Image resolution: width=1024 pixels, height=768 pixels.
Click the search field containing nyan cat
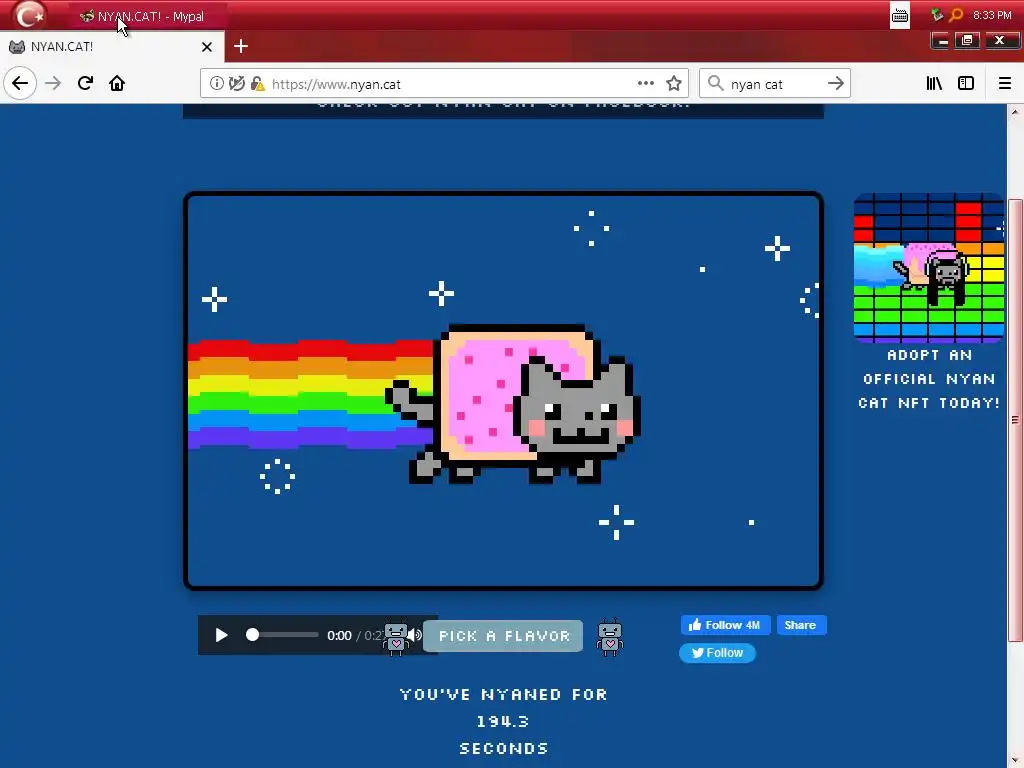click(x=774, y=84)
